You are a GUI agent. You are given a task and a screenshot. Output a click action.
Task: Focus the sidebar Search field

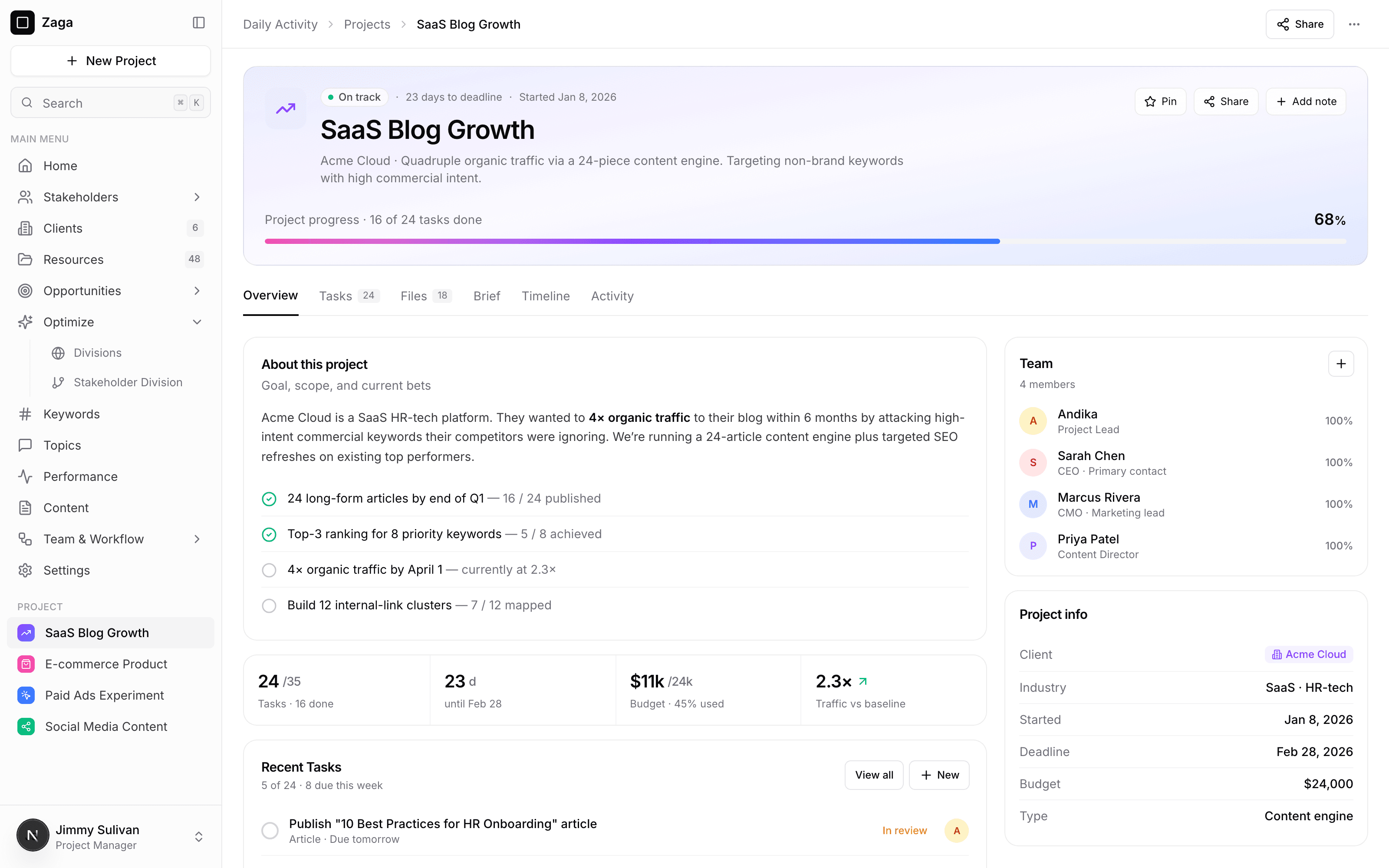click(x=110, y=103)
